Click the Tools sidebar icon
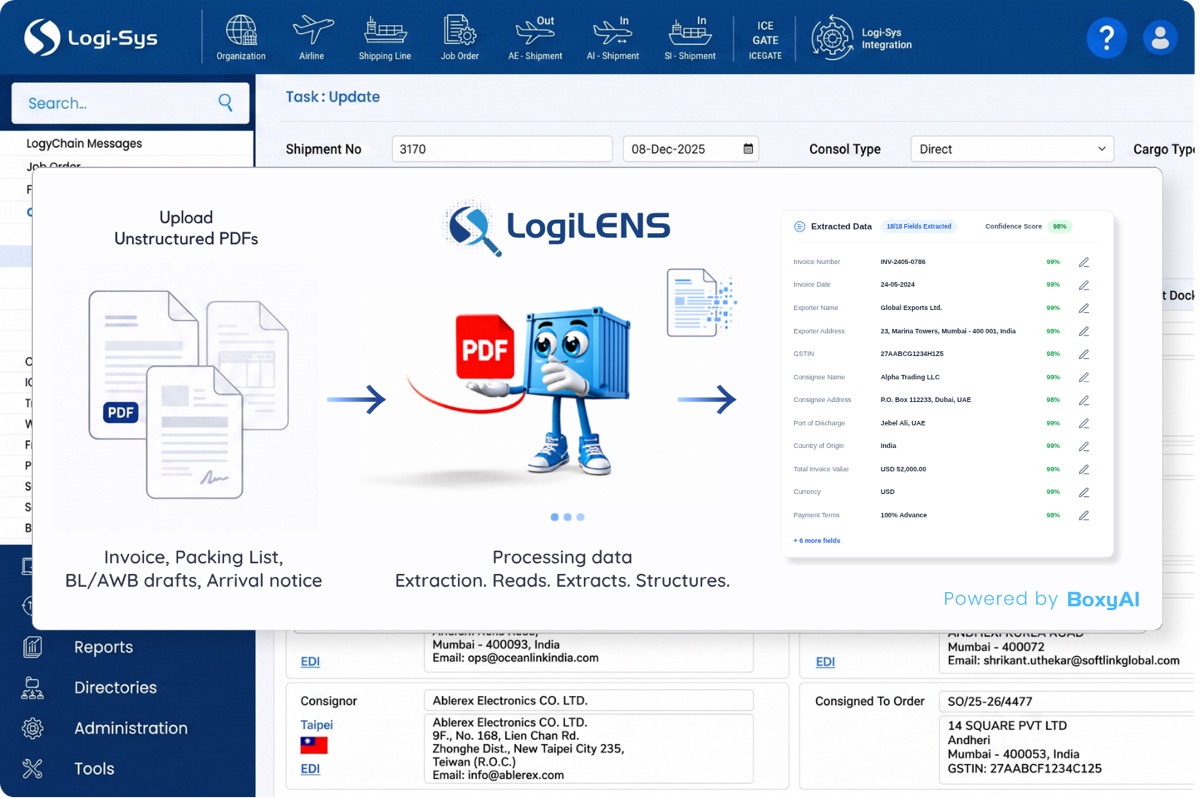 [33, 769]
